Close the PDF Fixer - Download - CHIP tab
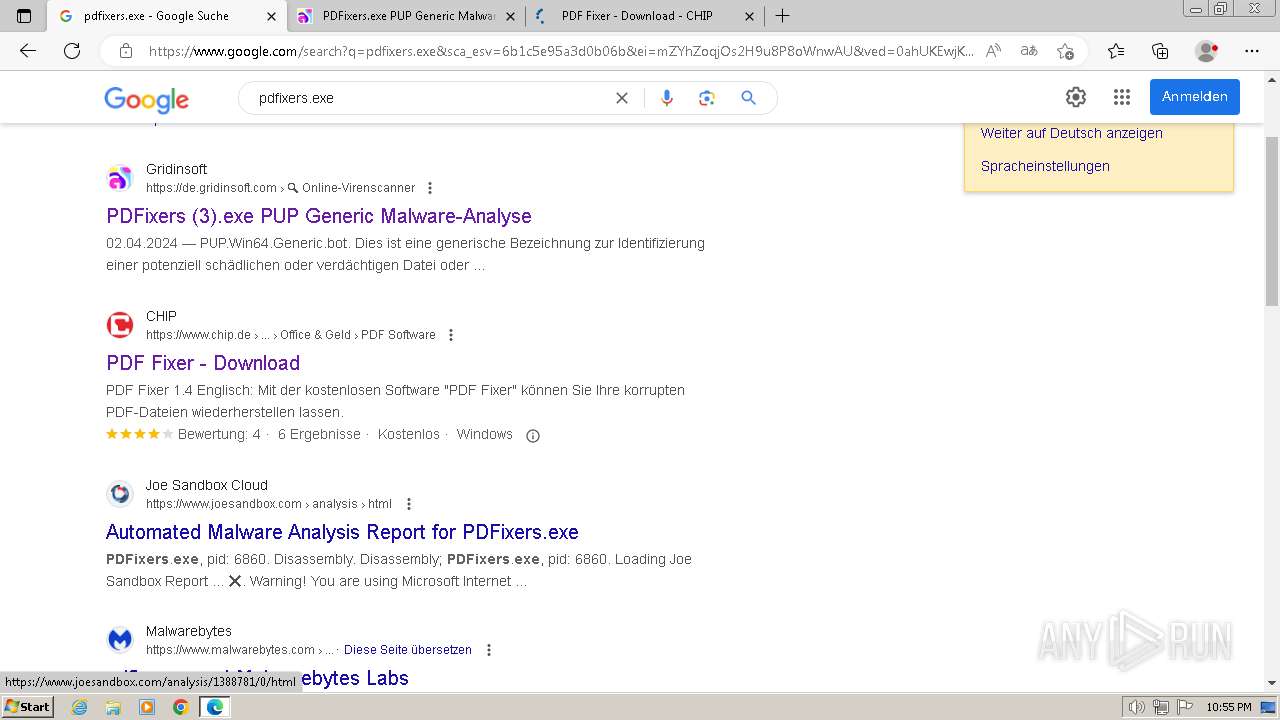The height and width of the screenshot is (720, 1280). [x=749, y=16]
